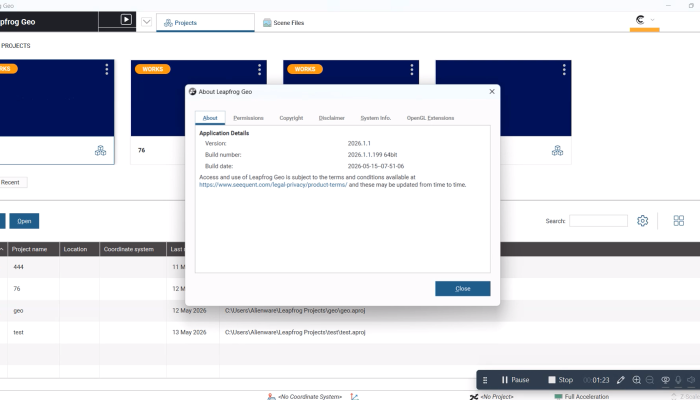The width and height of the screenshot is (700, 400).
Task: Select the project row named geo
Action: [x=350, y=311]
